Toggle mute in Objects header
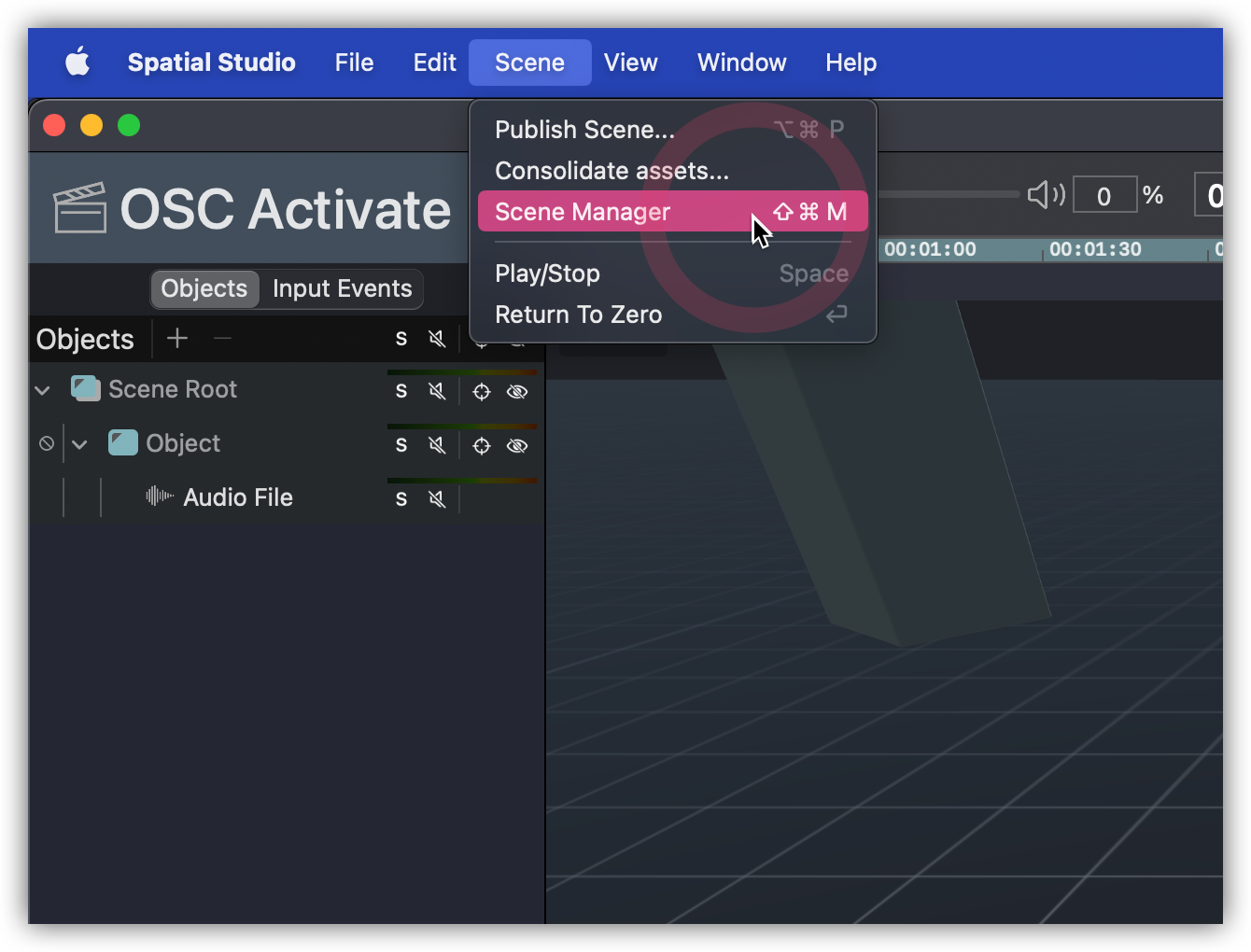This screenshot has width=1251, height=952. pyautogui.click(x=437, y=339)
